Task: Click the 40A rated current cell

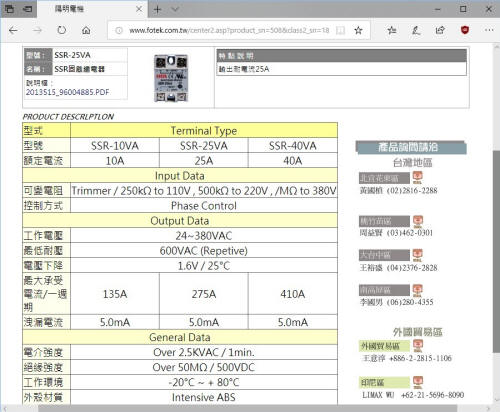Action: click(293, 161)
